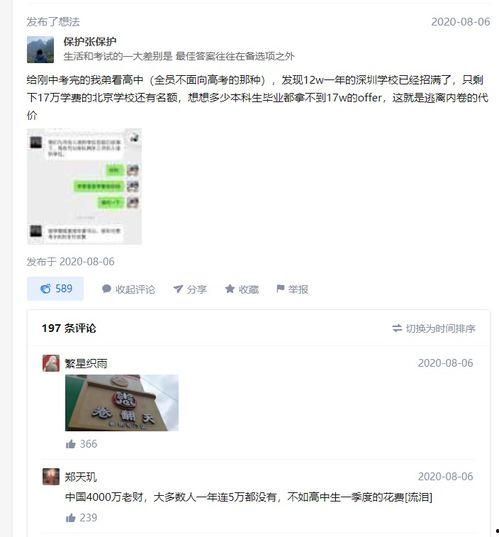Screen dimensions: 499x537
Task: Click the 举报 flag icon
Action: point(280,289)
